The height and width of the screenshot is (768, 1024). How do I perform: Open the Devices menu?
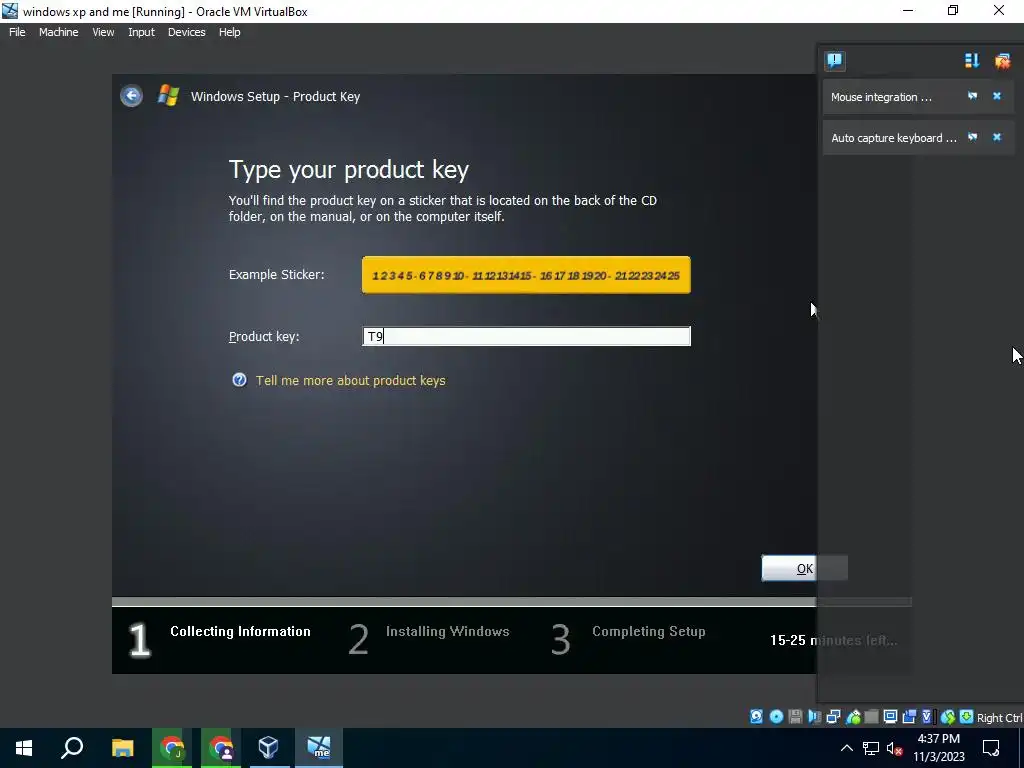(x=186, y=32)
